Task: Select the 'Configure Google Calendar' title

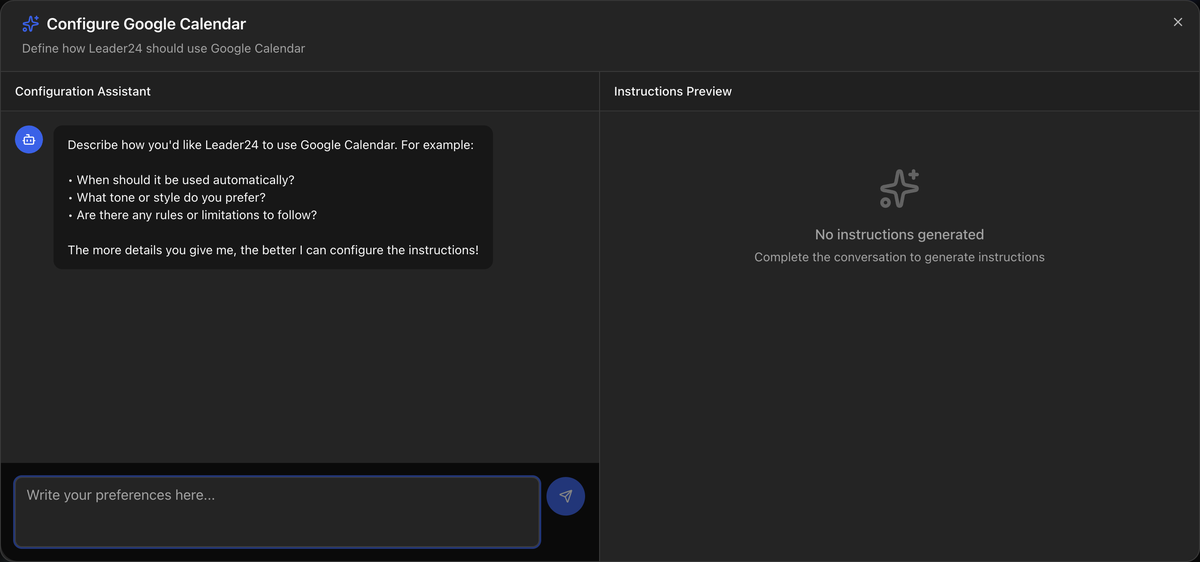Action: coord(146,24)
